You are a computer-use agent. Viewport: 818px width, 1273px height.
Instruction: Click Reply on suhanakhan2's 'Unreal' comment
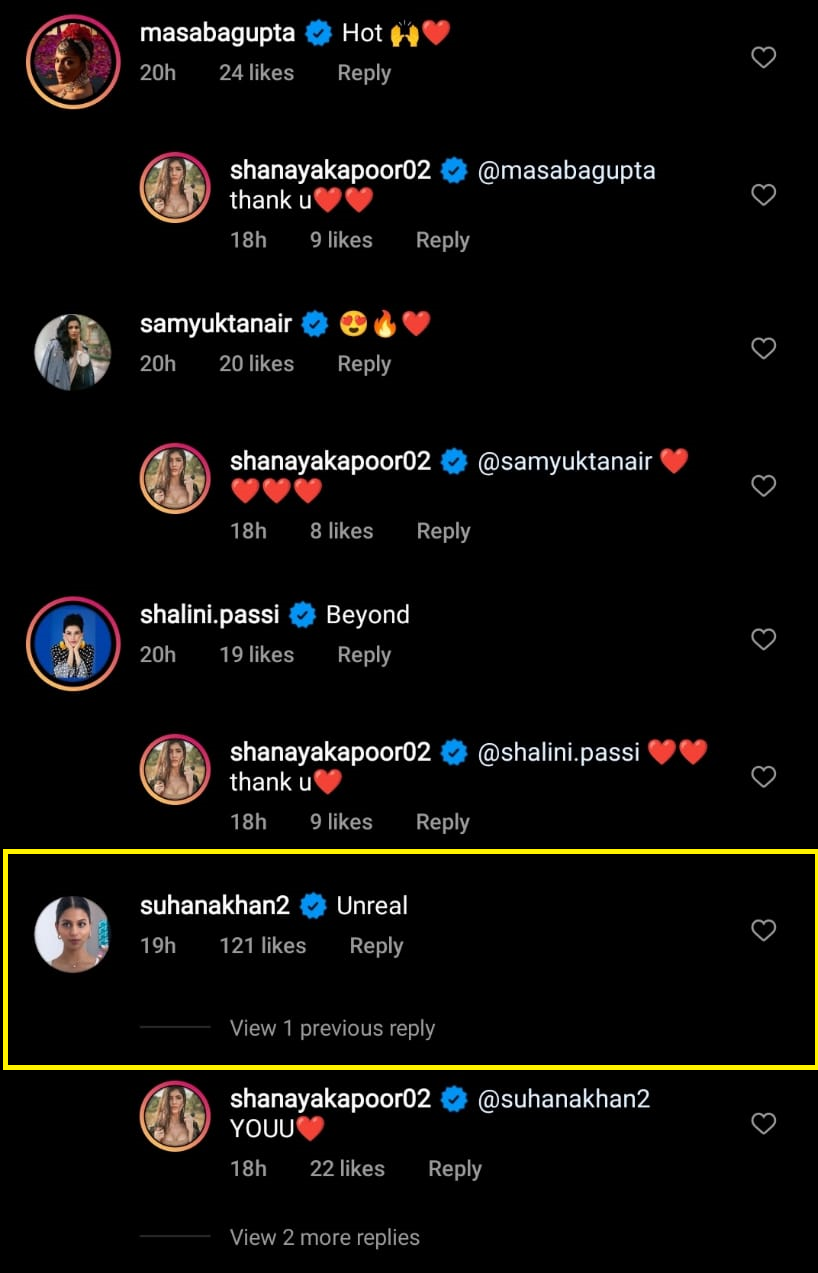376,945
